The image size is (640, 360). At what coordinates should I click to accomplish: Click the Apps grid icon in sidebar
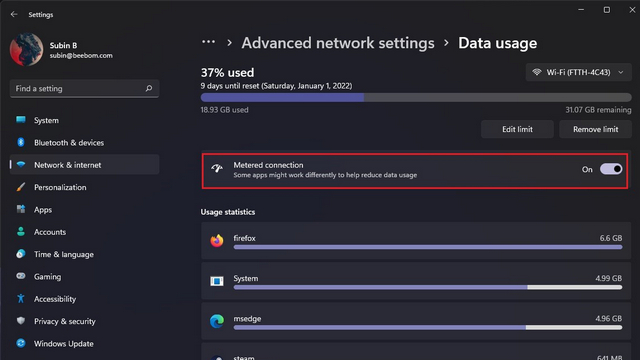click(x=21, y=209)
